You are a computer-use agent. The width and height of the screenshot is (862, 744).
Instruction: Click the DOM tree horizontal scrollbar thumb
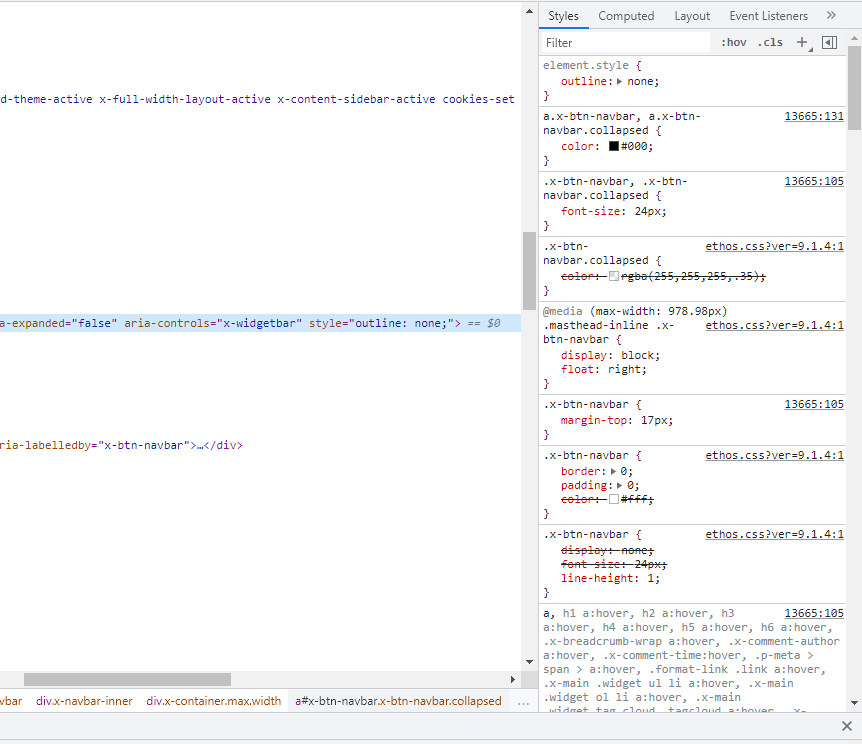[x=127, y=680]
